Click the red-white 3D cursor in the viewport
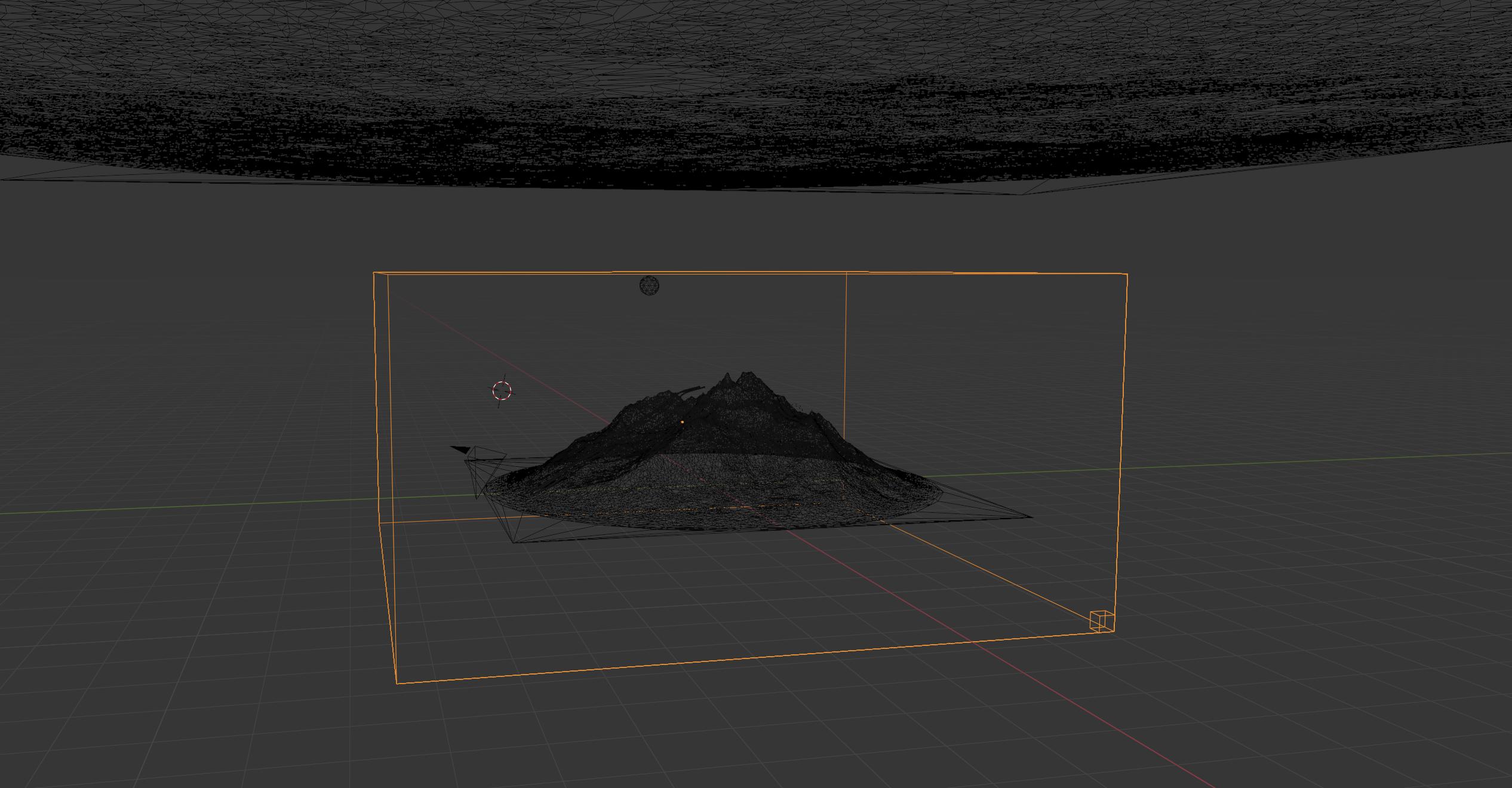Viewport: 1512px width, 788px height. (x=502, y=391)
